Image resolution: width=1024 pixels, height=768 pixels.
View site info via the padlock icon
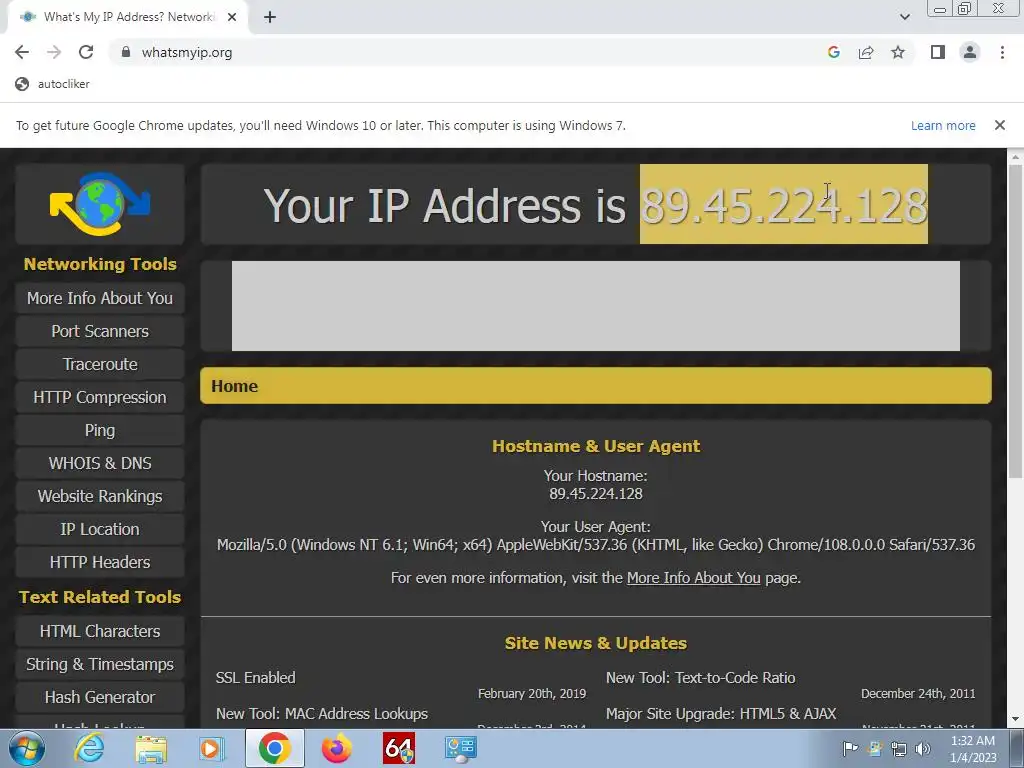point(125,52)
